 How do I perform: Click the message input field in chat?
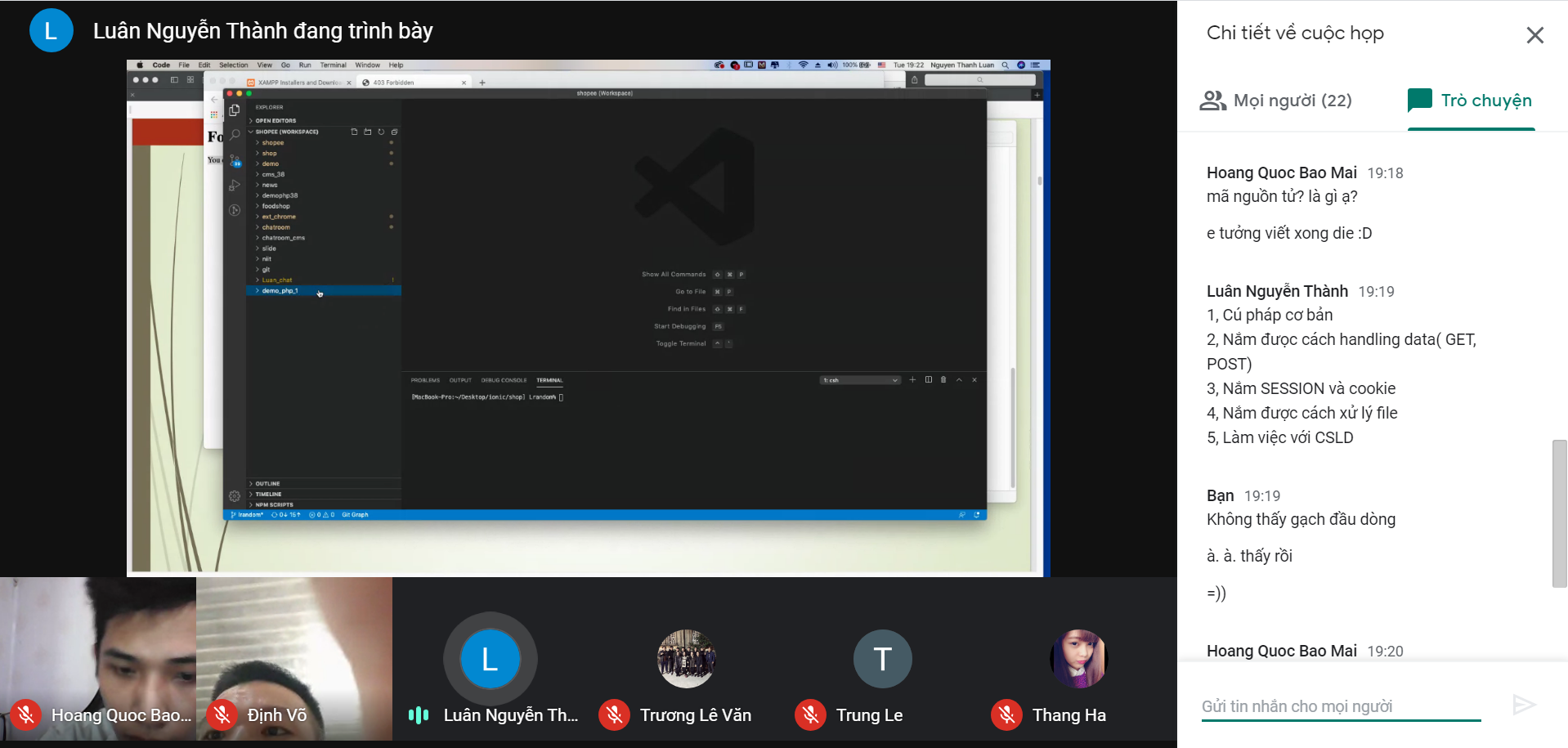1341,706
